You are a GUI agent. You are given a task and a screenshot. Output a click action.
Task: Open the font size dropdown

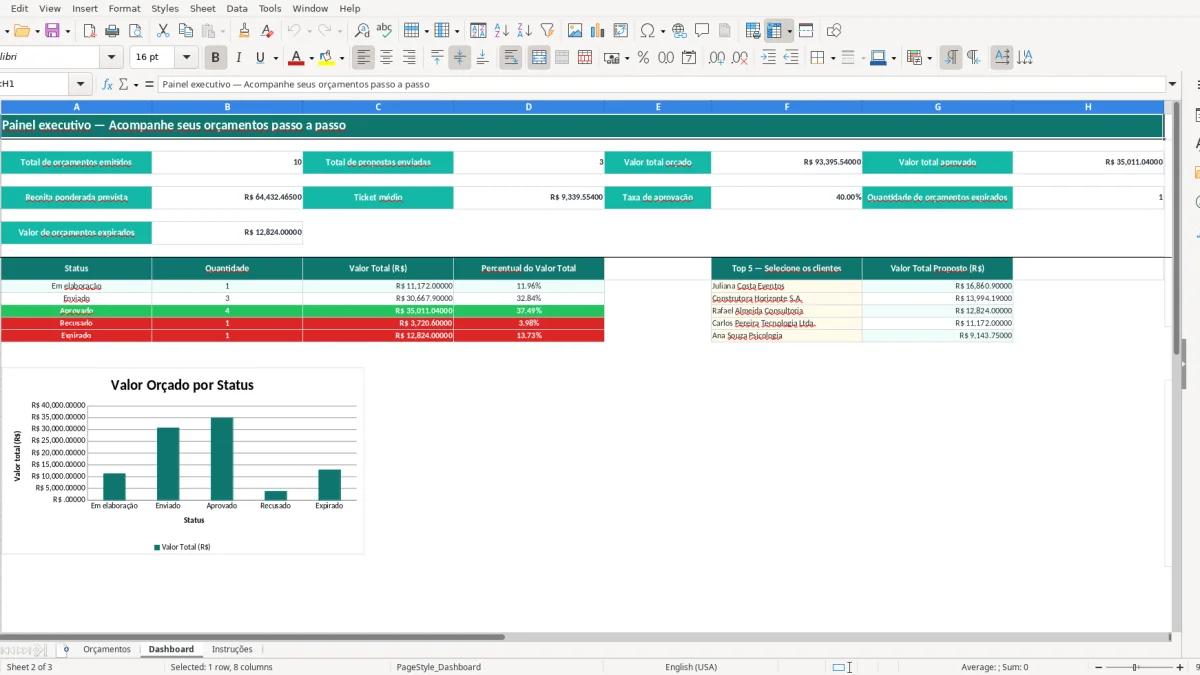(x=187, y=58)
